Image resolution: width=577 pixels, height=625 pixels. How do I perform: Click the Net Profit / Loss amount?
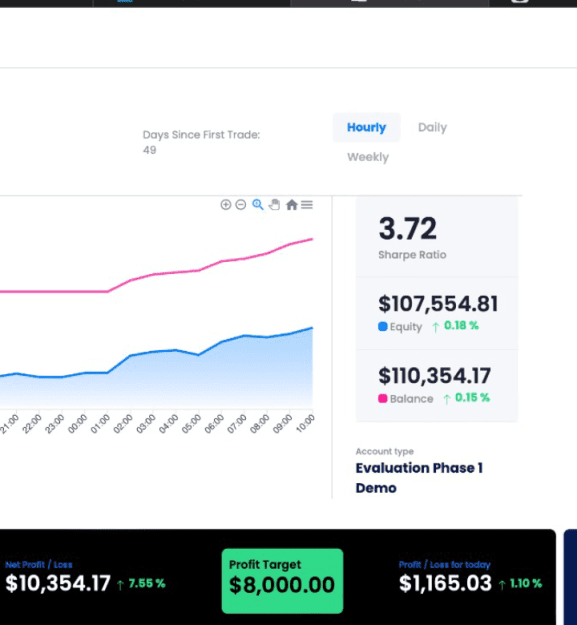click(58, 583)
